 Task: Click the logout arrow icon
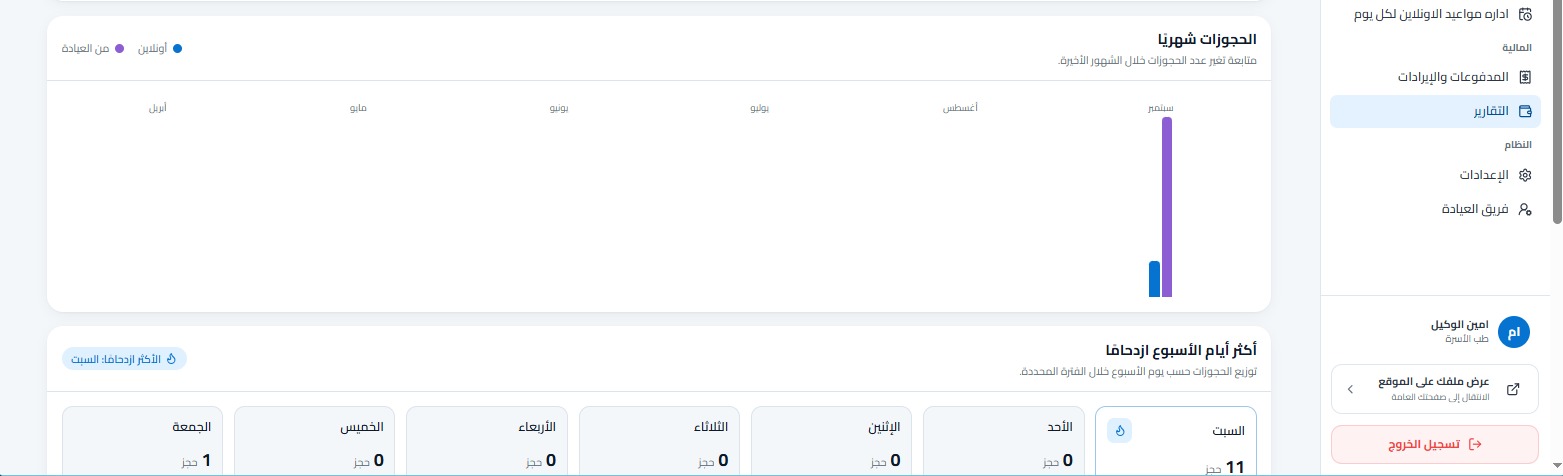pyautogui.click(x=1473, y=444)
